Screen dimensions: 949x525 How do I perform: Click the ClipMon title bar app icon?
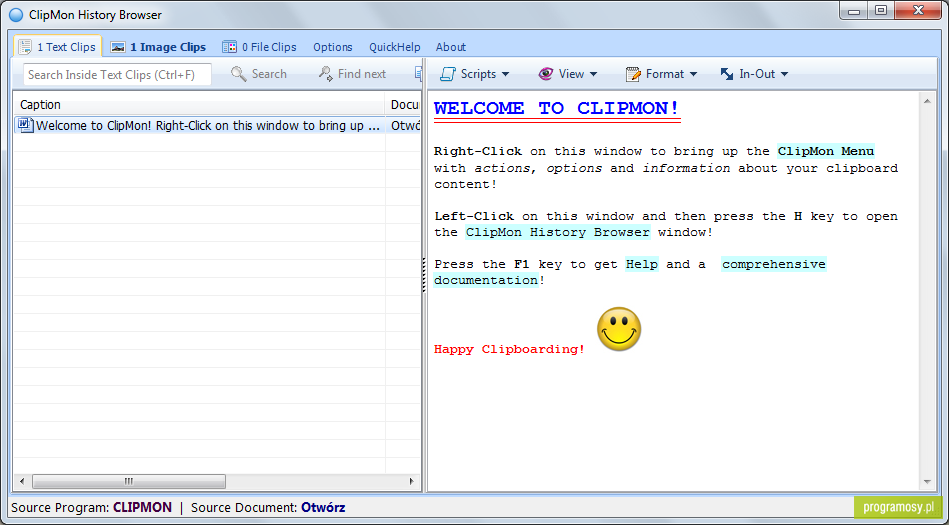tap(17, 15)
